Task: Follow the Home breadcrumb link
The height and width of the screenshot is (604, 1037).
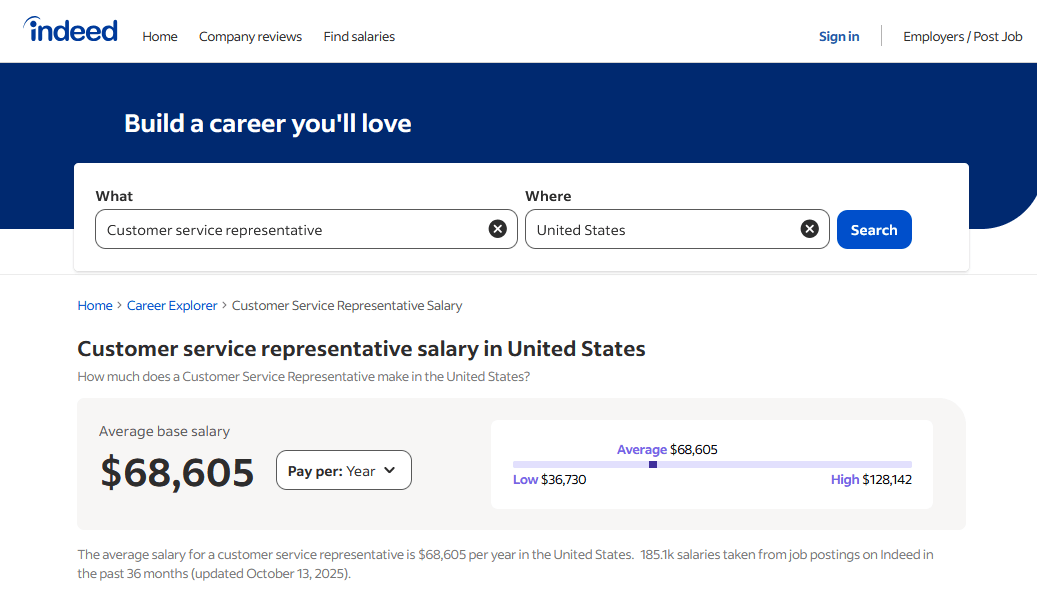Action: 95,306
